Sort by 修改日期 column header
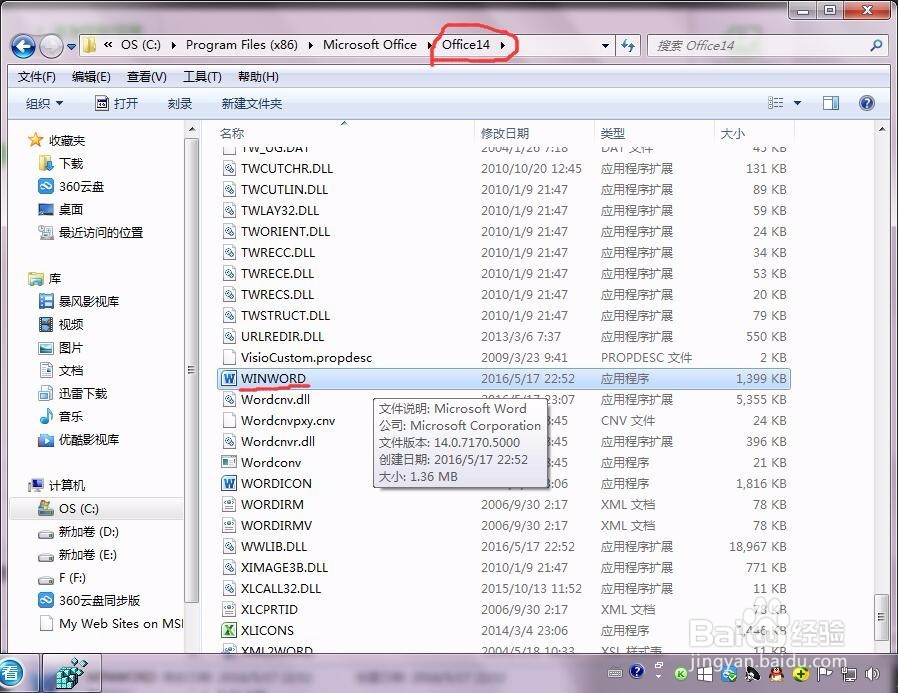 [x=505, y=133]
